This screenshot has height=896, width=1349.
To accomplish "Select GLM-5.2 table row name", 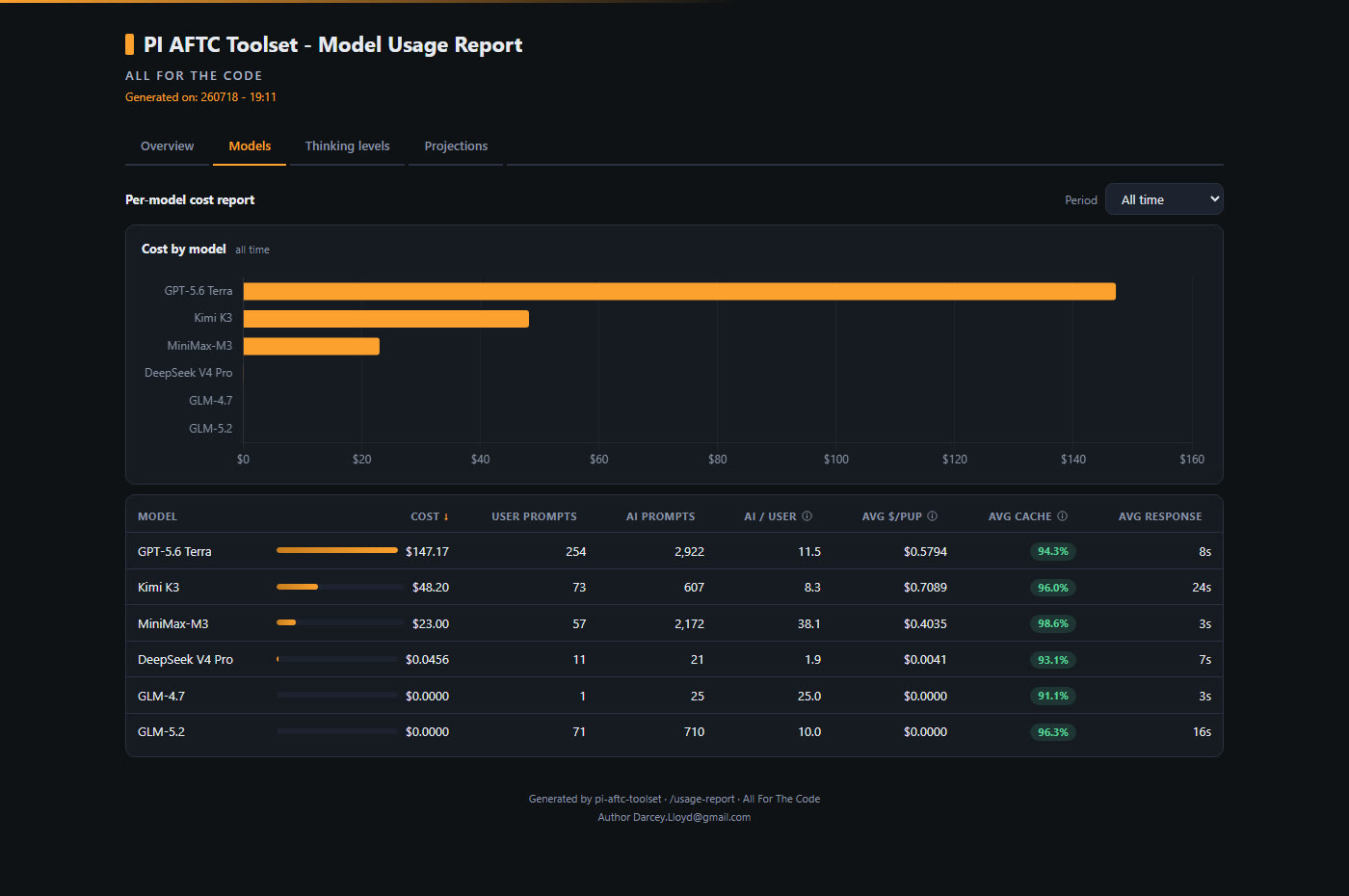I will click(161, 732).
